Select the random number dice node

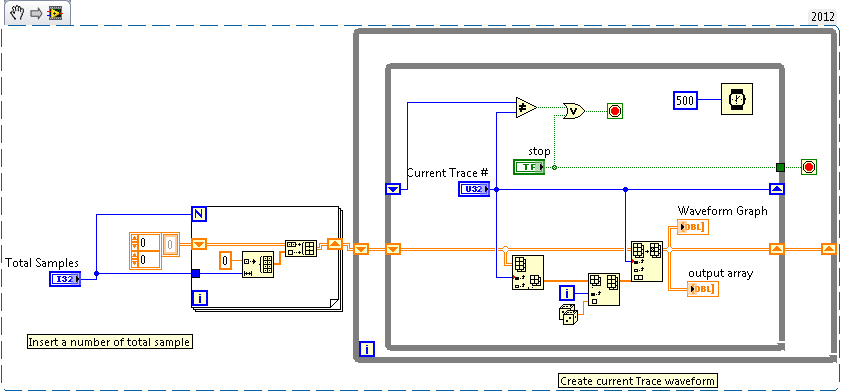[x=568, y=315]
